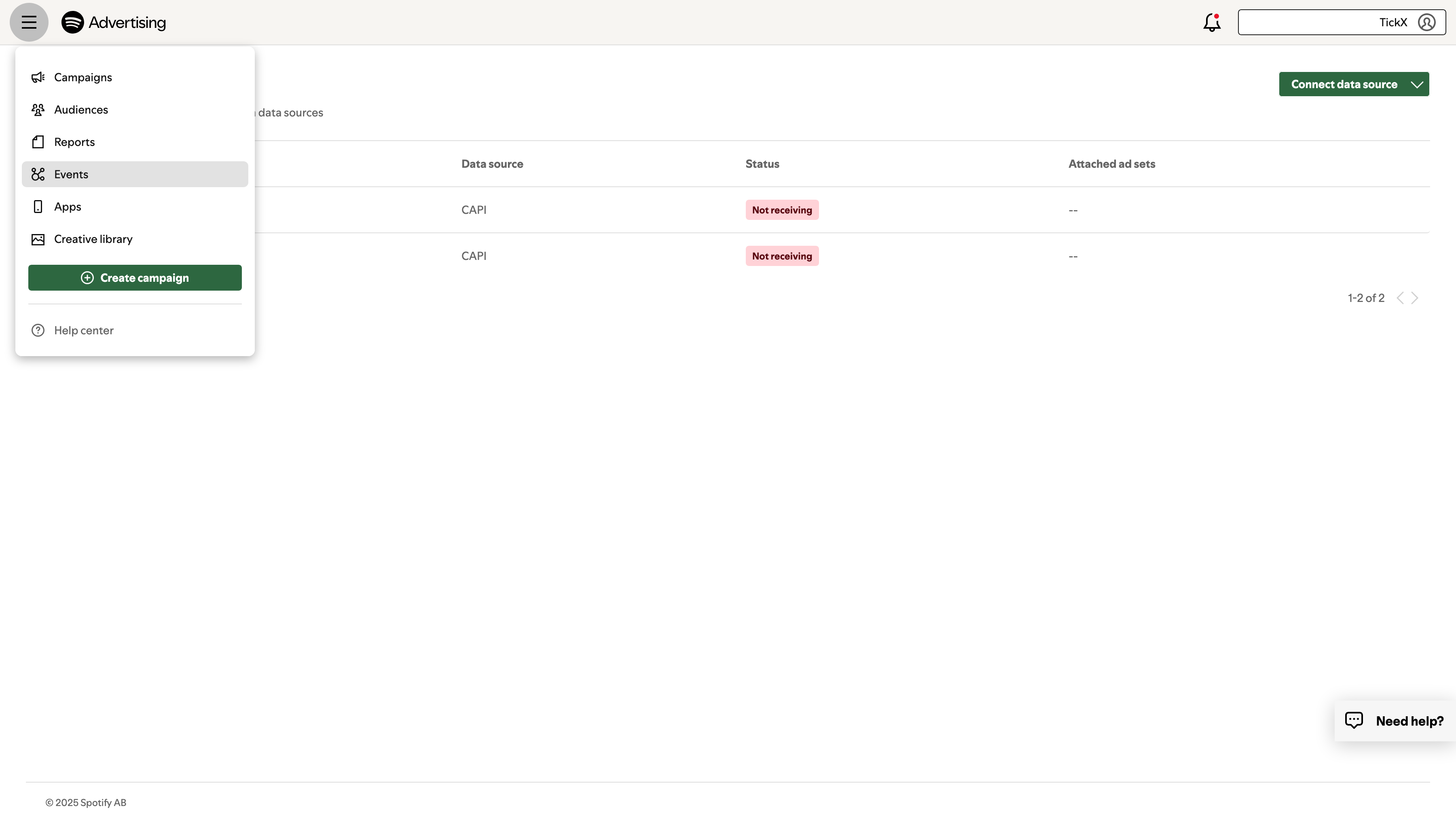Select the Reports icon in the sidebar
1456x823 pixels.
point(37,141)
